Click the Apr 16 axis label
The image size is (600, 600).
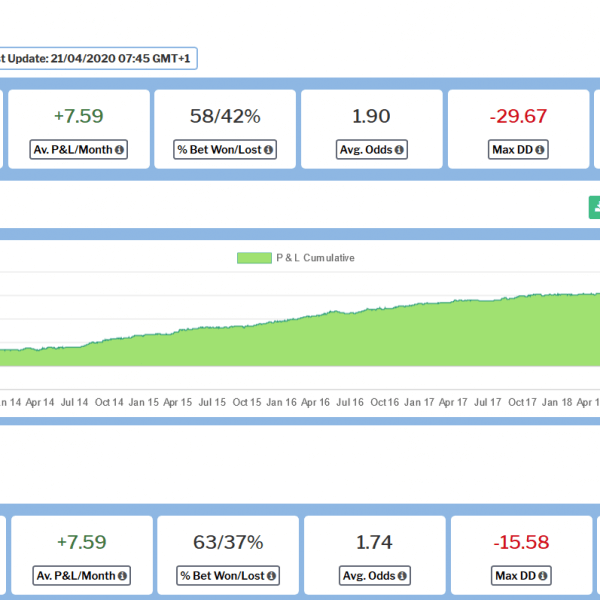[315, 403]
